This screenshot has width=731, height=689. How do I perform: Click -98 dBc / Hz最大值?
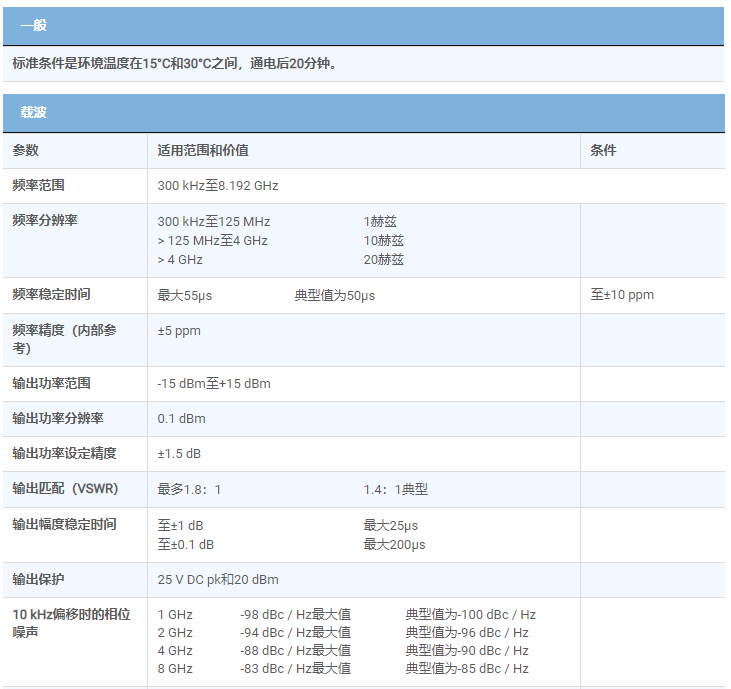point(296,614)
